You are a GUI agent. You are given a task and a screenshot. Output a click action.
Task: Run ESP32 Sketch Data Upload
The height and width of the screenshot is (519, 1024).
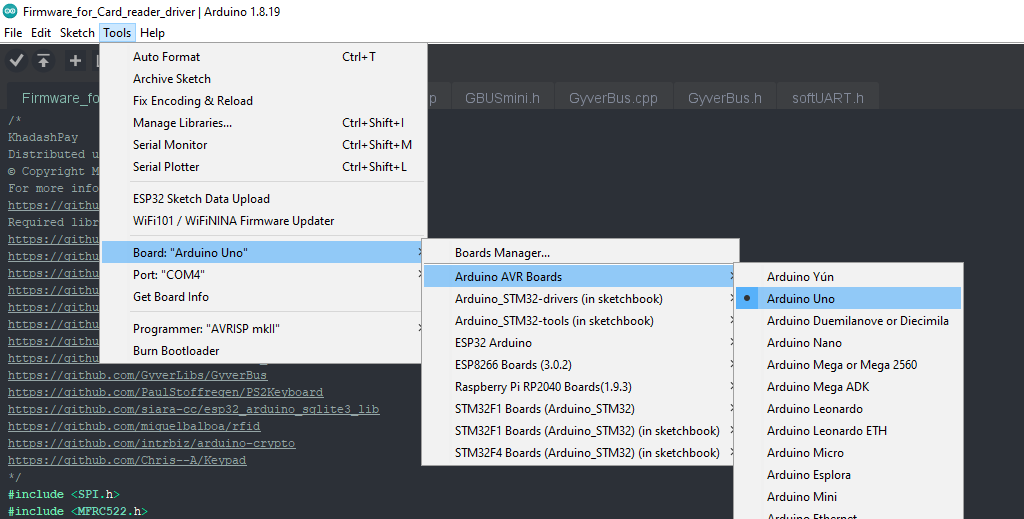click(264, 199)
